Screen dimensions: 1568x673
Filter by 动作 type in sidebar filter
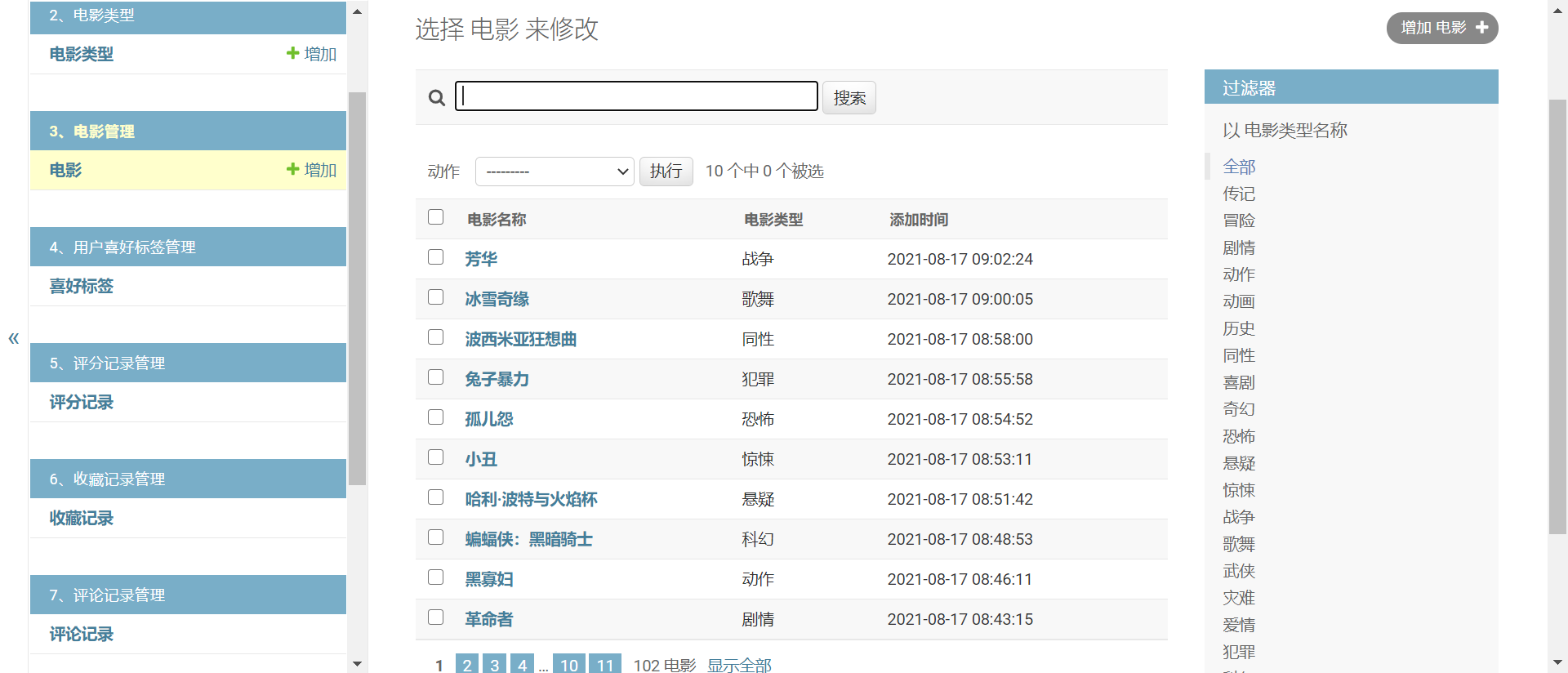[x=1239, y=274]
